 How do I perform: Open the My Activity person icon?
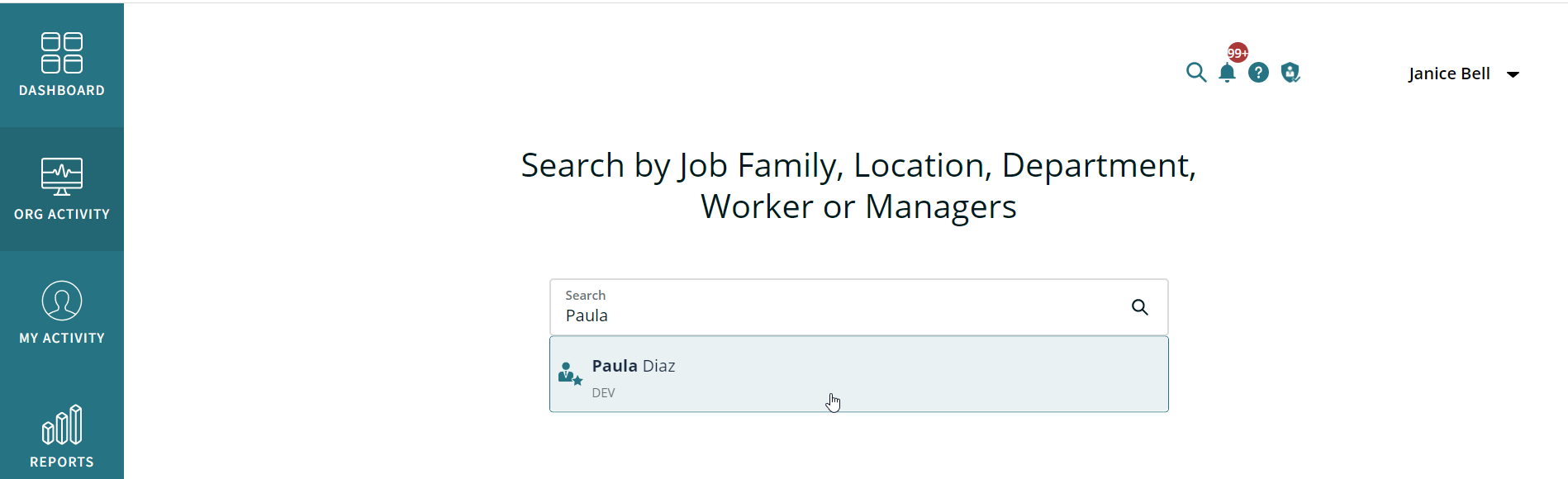coord(62,301)
